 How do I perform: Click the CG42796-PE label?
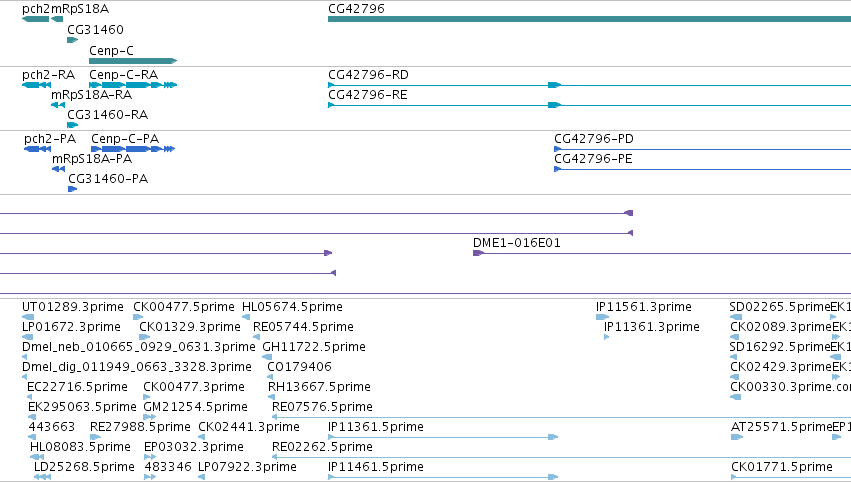click(593, 158)
